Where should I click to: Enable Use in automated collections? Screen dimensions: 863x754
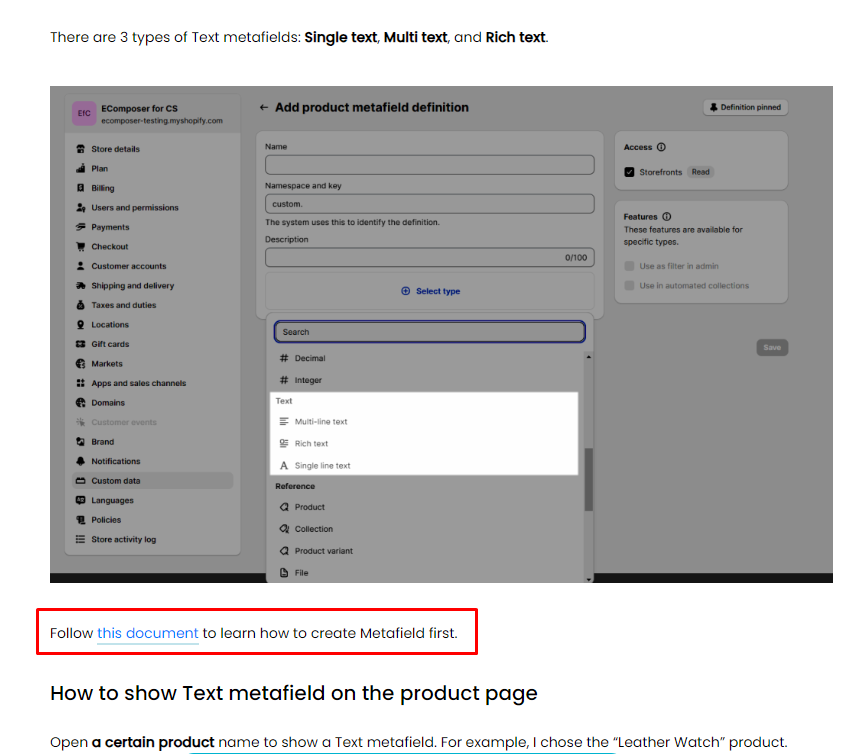click(x=629, y=286)
